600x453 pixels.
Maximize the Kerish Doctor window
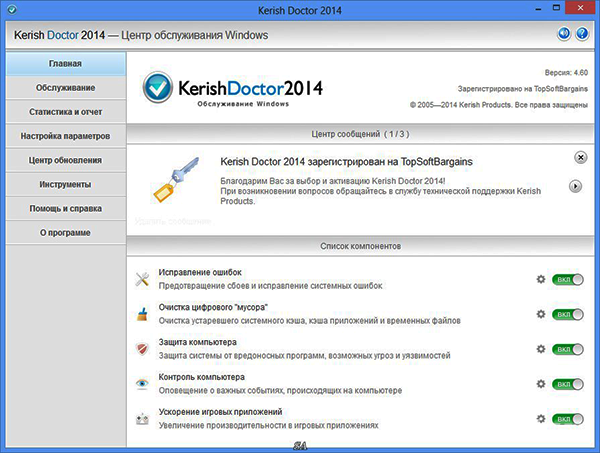pos(556,8)
